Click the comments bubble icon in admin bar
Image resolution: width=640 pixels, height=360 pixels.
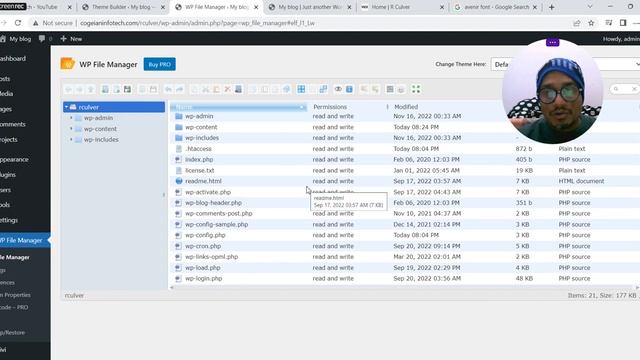tap(42, 39)
